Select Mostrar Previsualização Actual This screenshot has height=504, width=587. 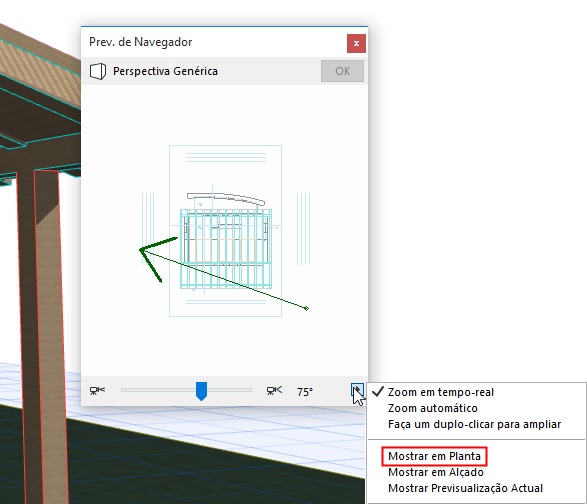point(465,488)
